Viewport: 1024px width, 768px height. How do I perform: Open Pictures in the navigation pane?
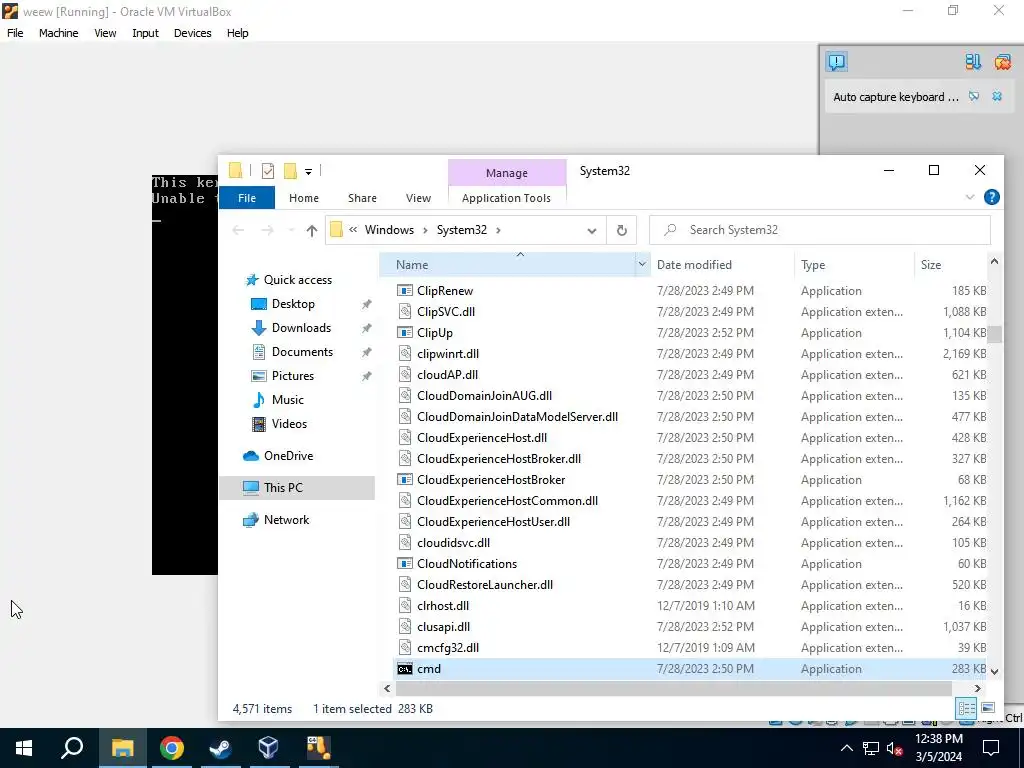pos(293,376)
